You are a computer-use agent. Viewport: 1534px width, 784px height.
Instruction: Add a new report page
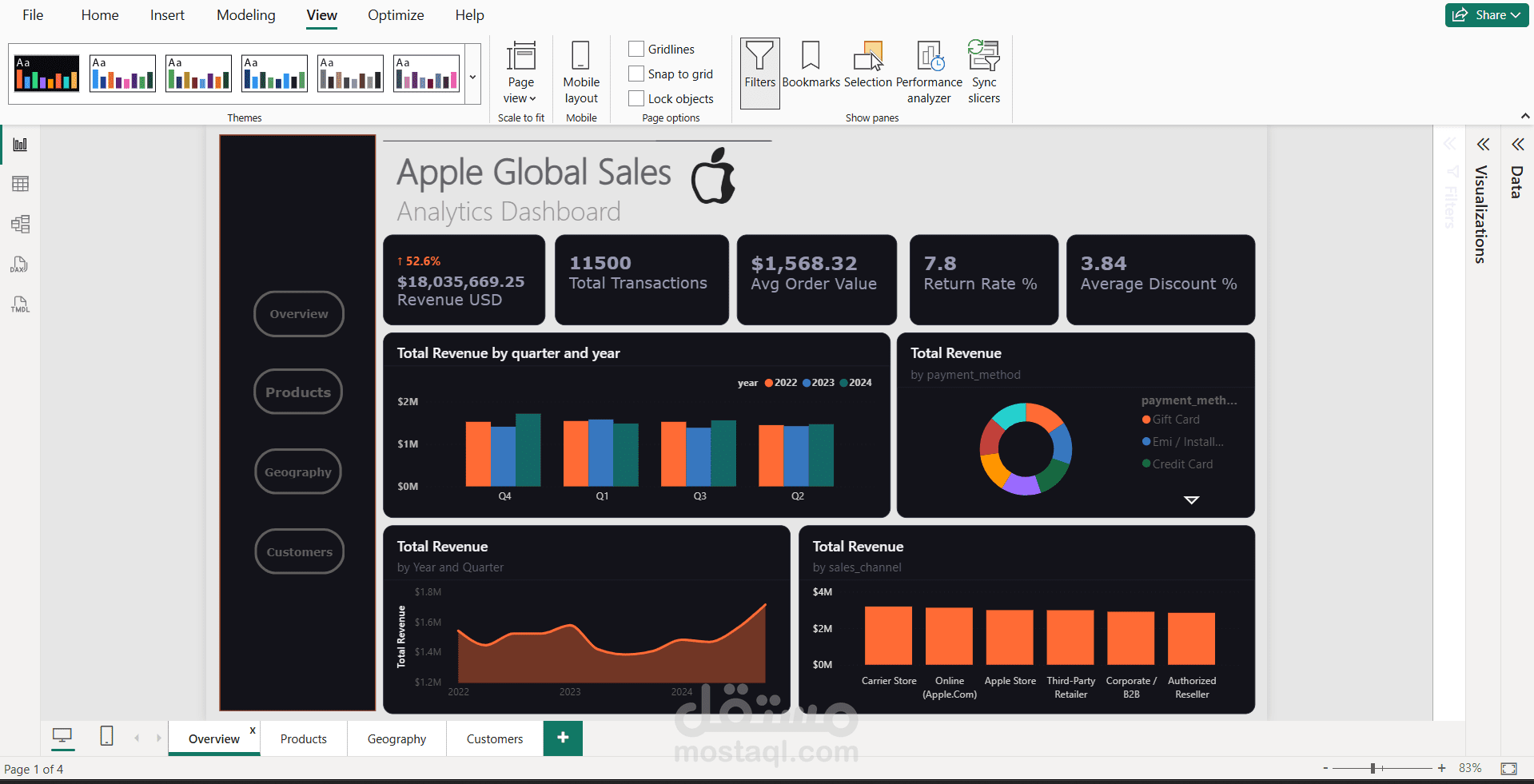563,738
